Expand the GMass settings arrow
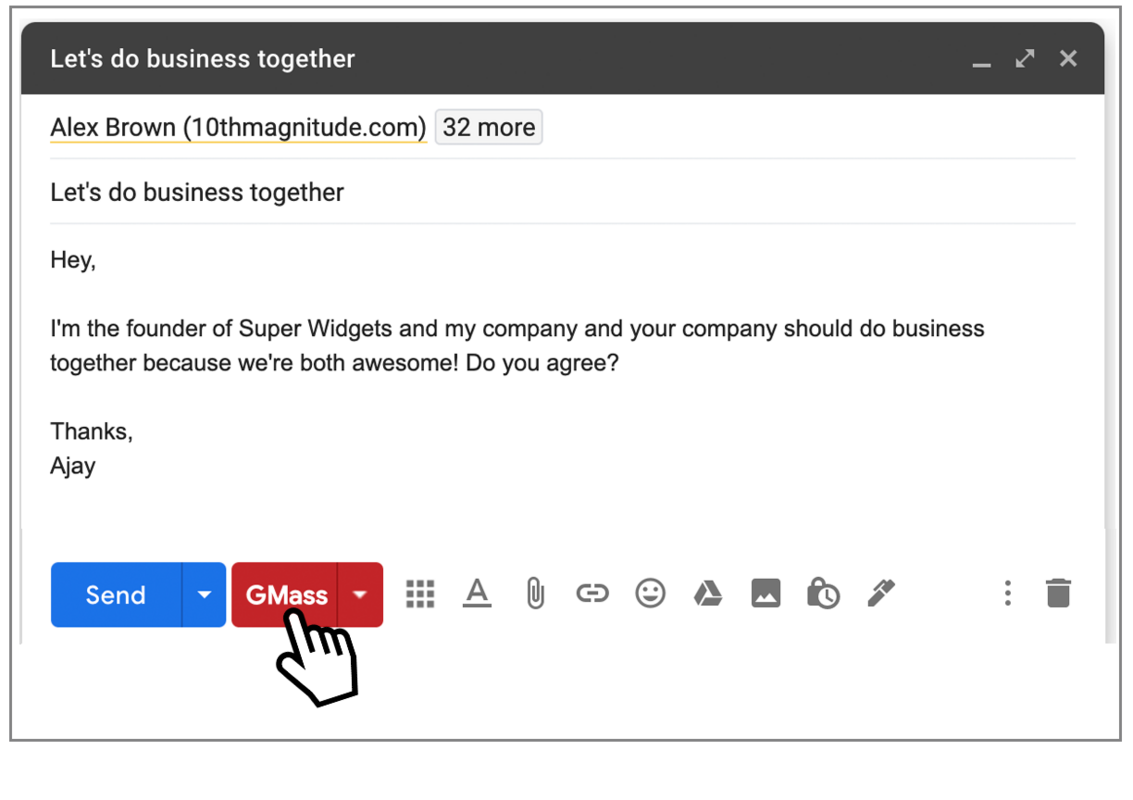The height and width of the screenshot is (800, 1133). pyautogui.click(x=360, y=595)
